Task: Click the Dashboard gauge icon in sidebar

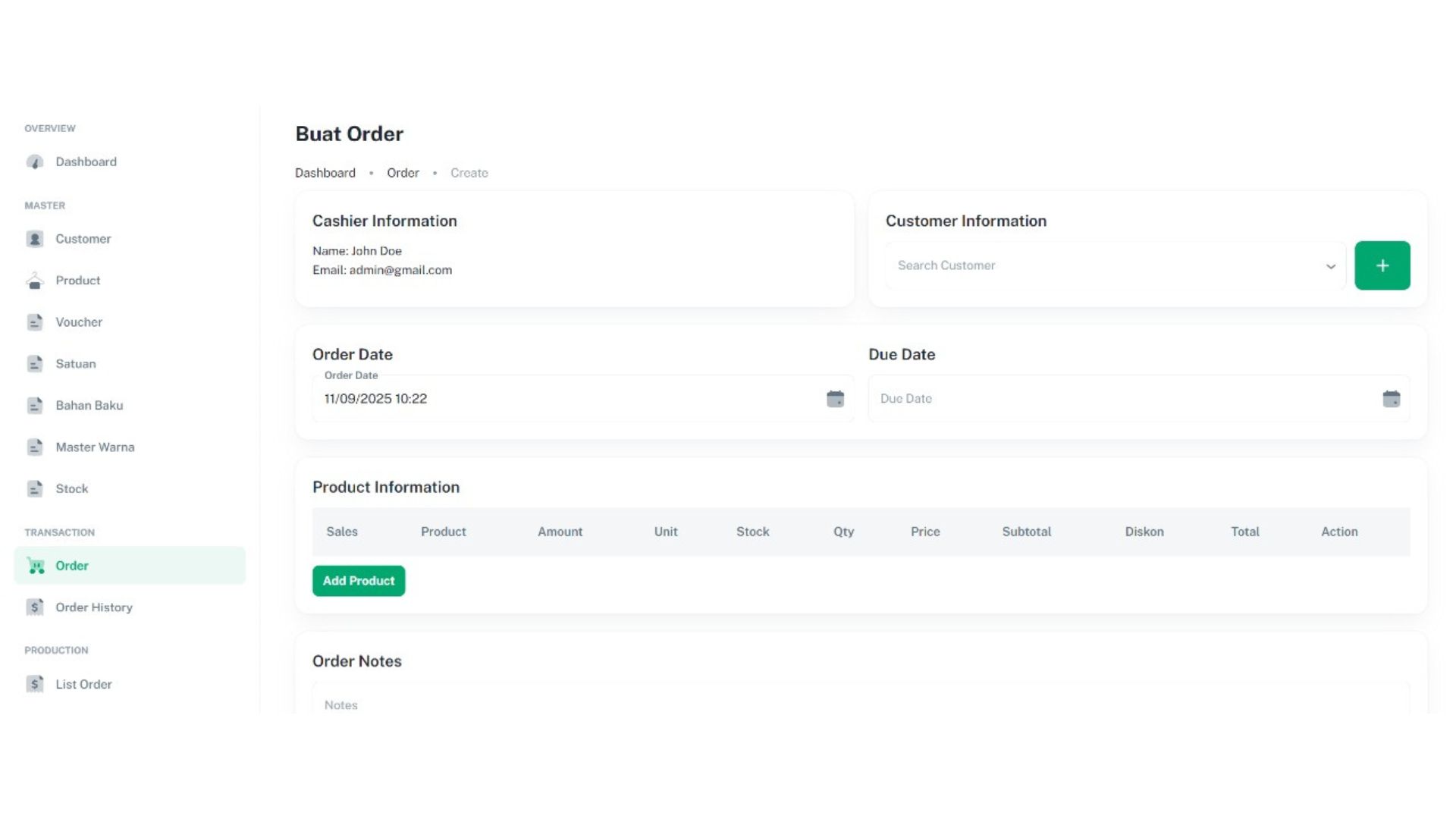Action: pyautogui.click(x=35, y=162)
